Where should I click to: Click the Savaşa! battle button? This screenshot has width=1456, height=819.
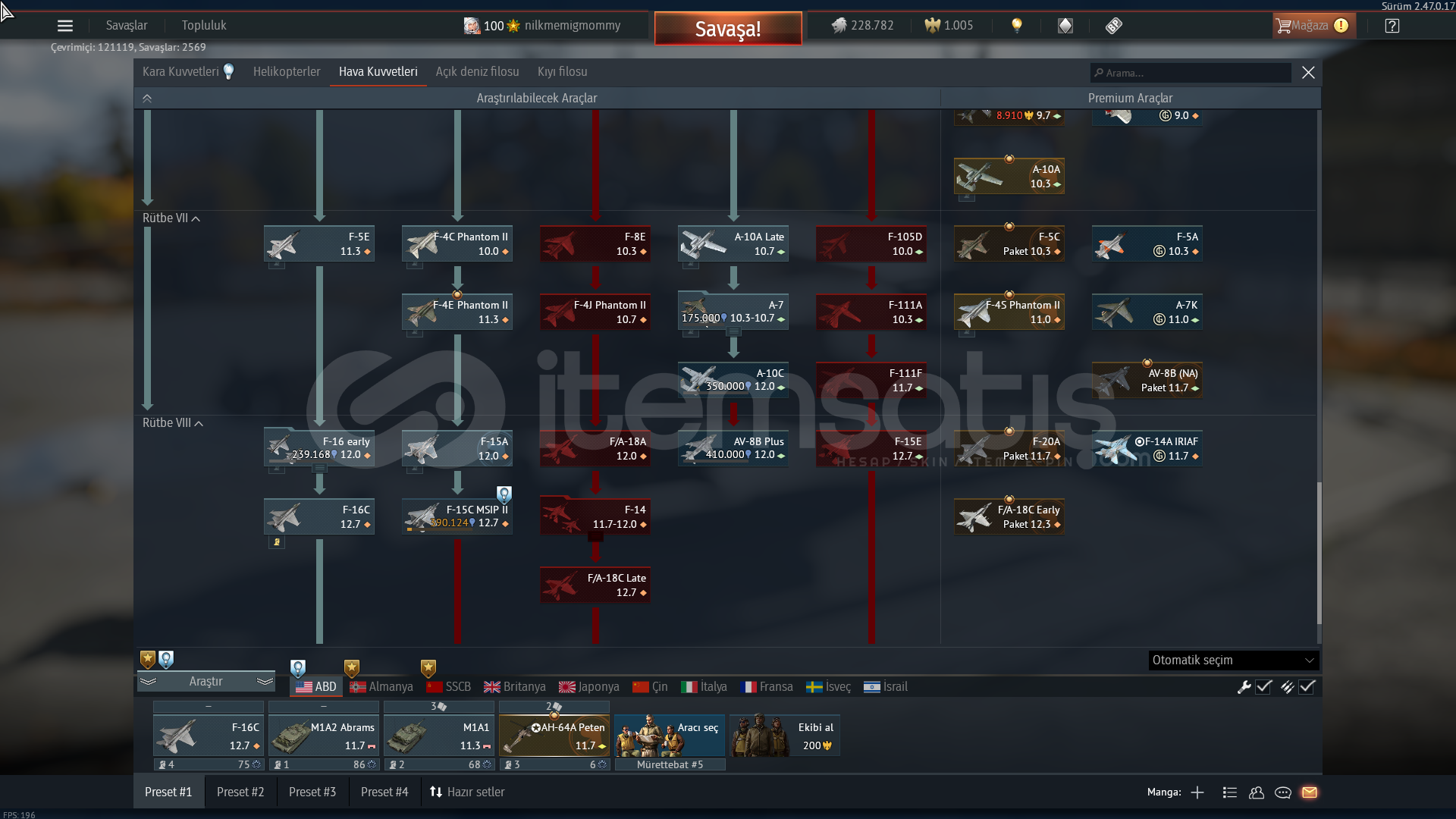point(728,29)
